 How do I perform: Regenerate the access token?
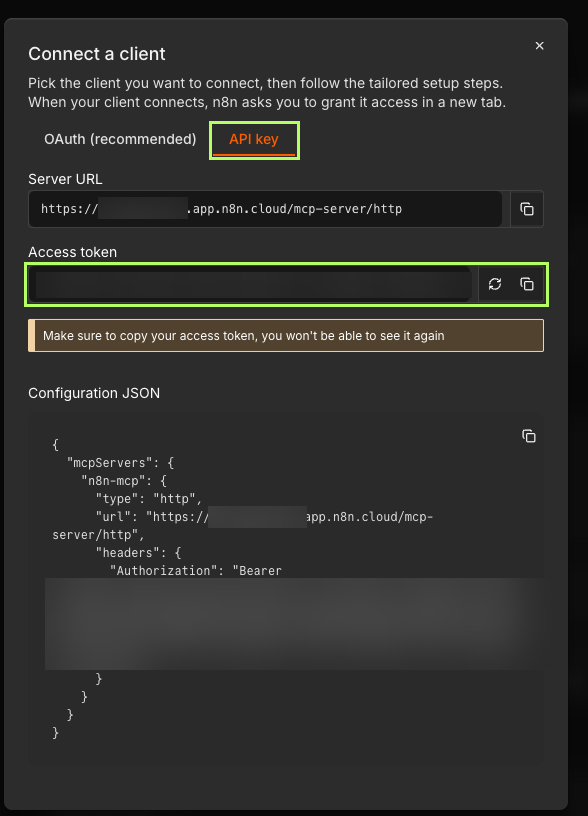pyautogui.click(x=495, y=284)
